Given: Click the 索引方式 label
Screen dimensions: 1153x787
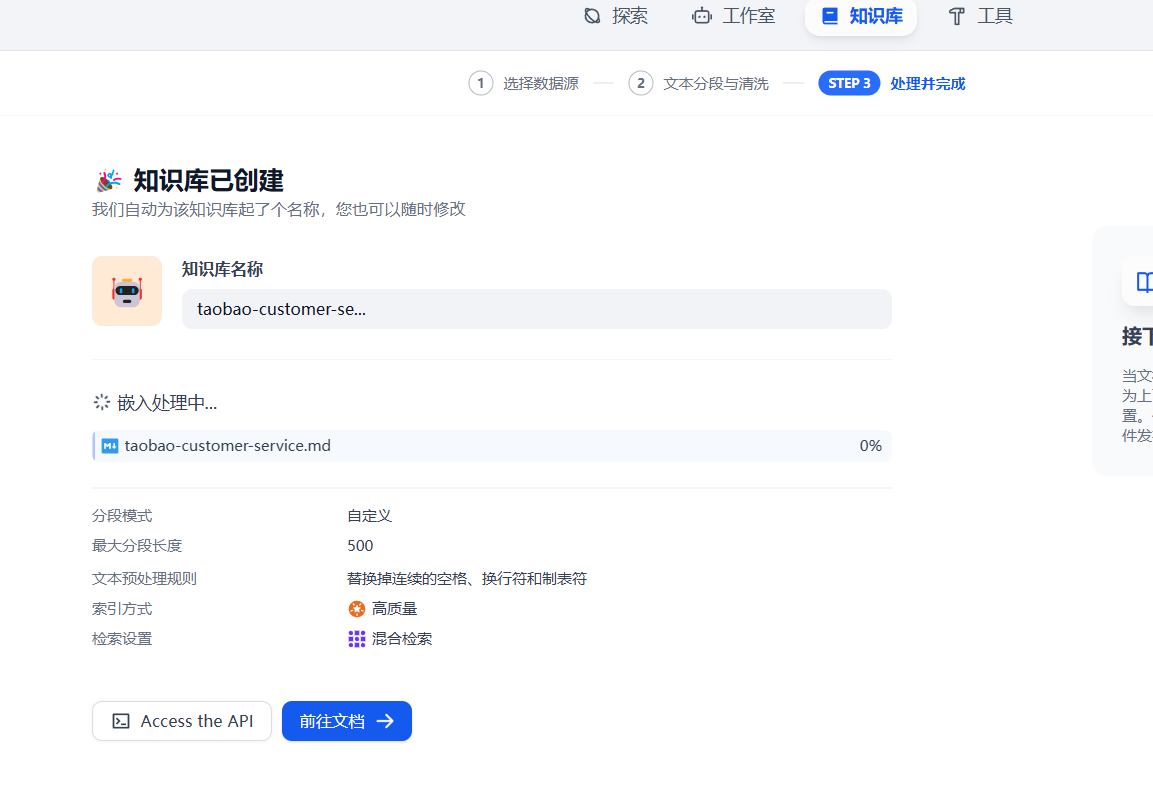Looking at the screenshot, I should 122,609.
